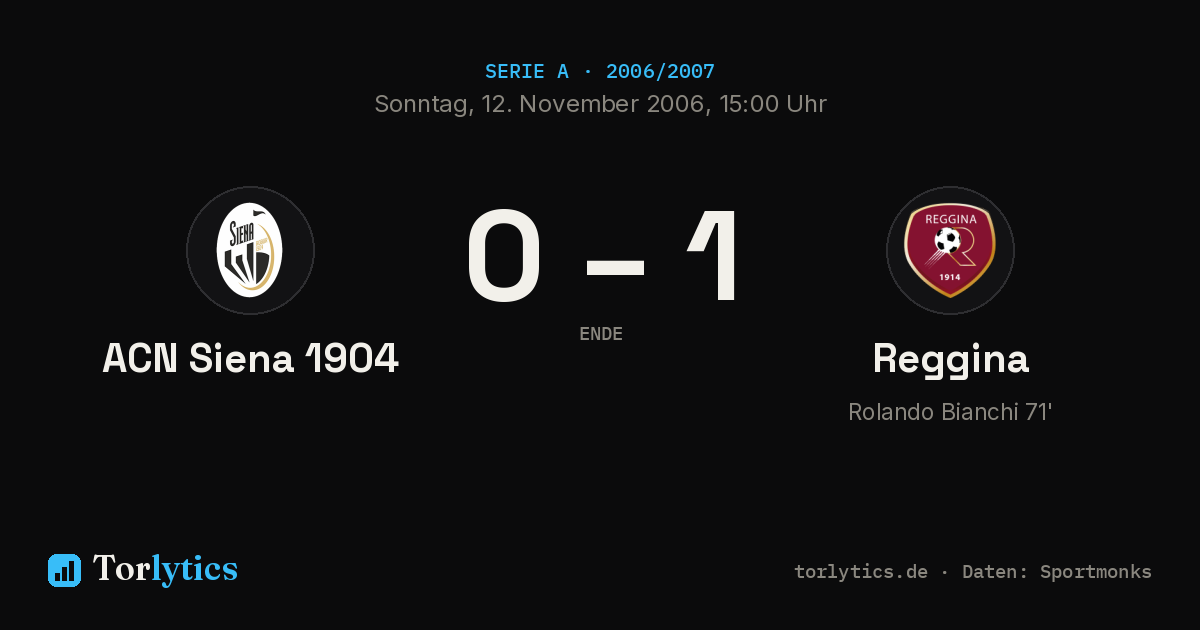The width and height of the screenshot is (1200, 630).
Task: Click the circular background behind Reggina crest
Action: pos(950,250)
